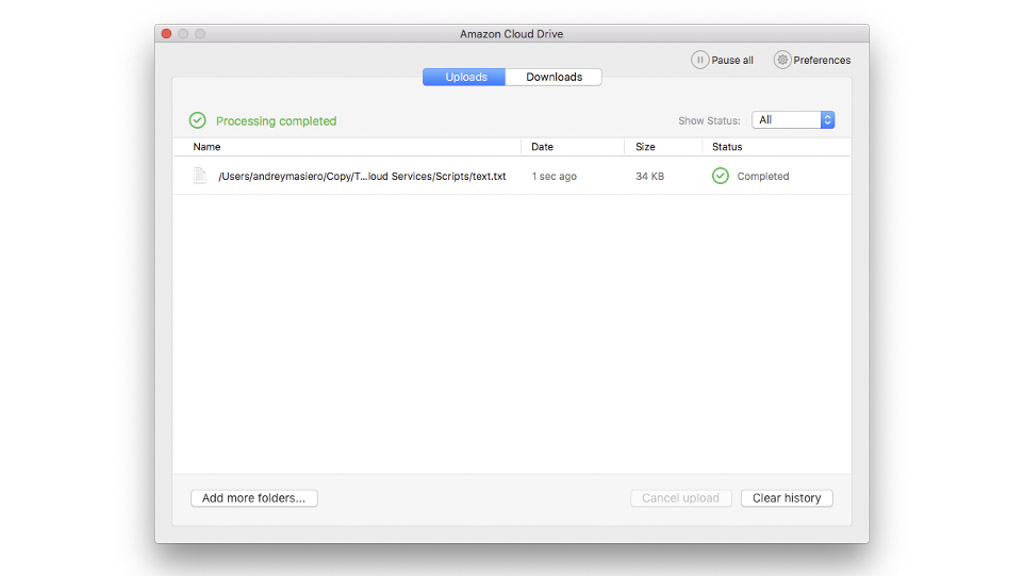1024x576 pixels.
Task: Click the Pause all icon
Action: [x=700, y=60]
